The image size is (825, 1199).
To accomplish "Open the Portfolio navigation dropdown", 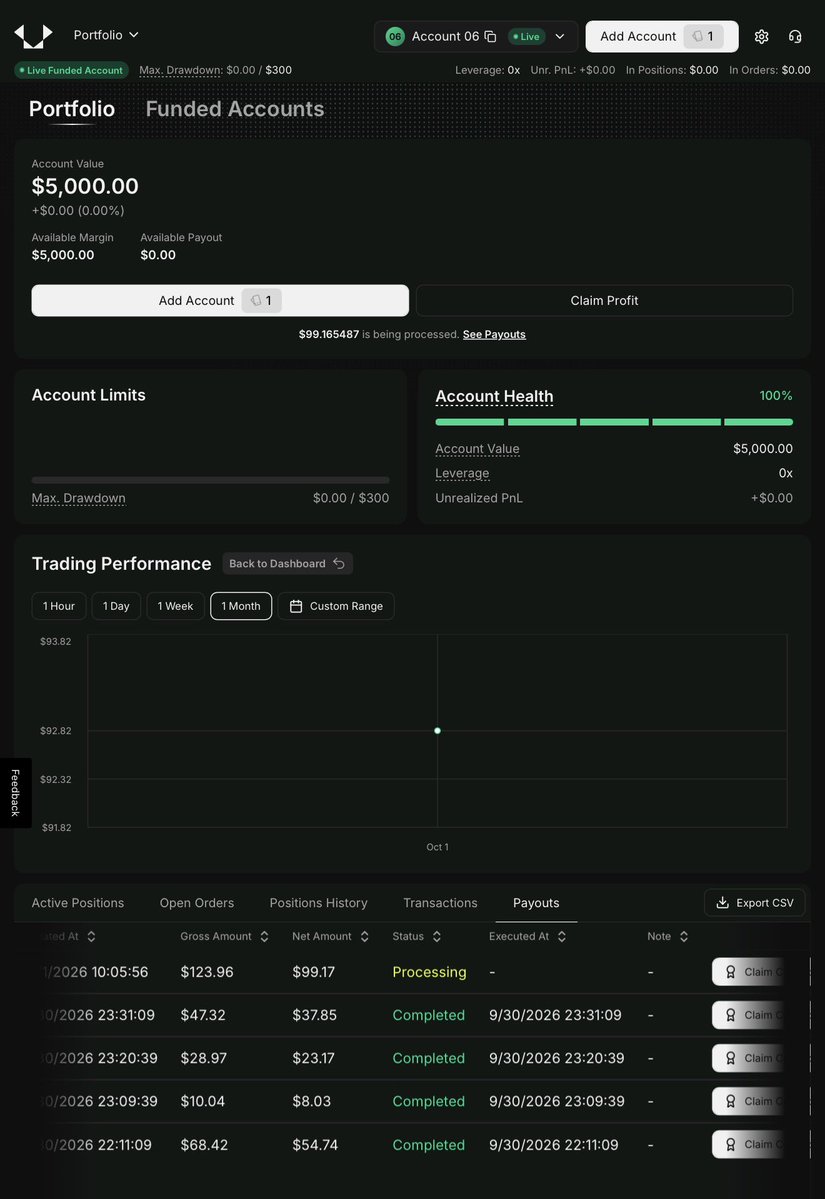I will 106,35.
